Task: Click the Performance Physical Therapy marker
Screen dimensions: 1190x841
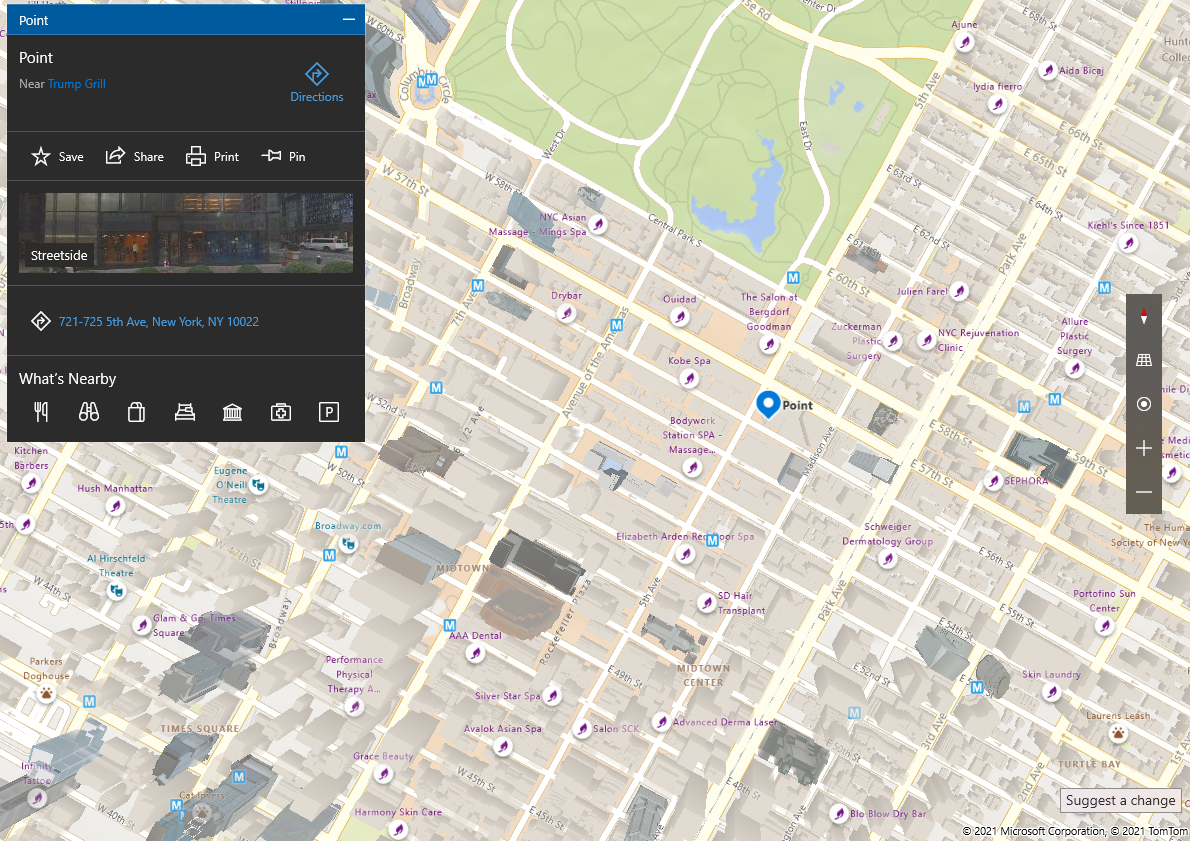Action: pyautogui.click(x=354, y=707)
